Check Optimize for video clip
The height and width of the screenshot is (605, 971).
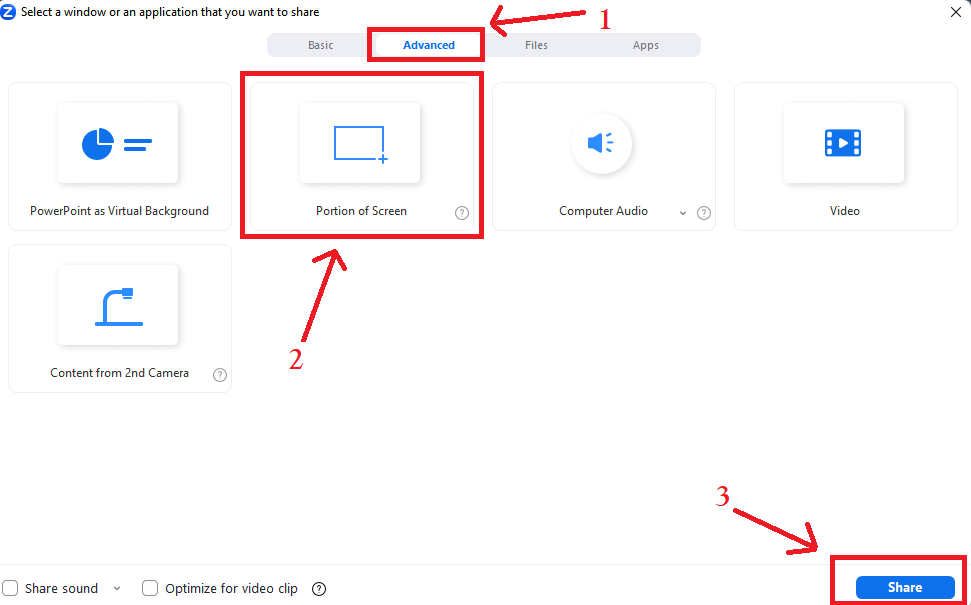(150, 589)
